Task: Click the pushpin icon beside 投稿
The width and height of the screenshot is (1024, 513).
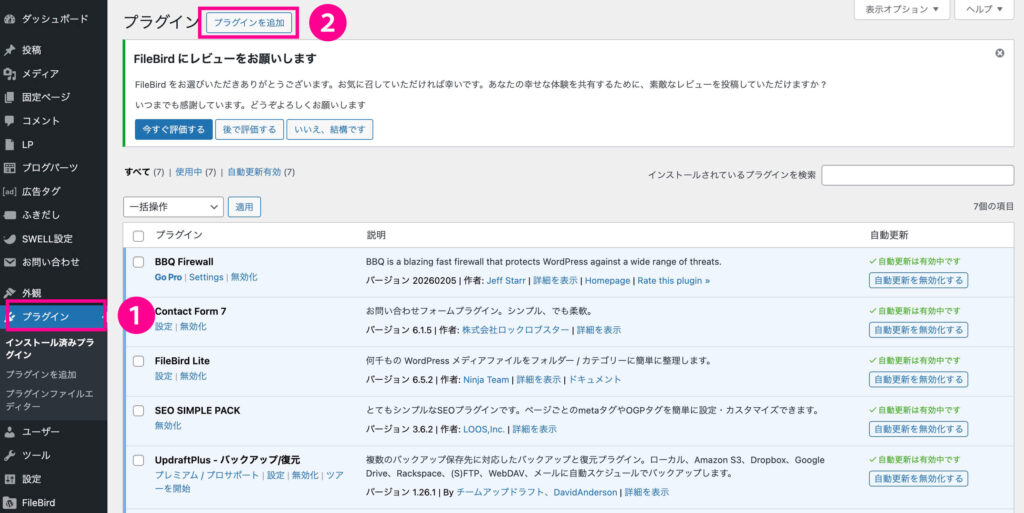Action: 10,50
